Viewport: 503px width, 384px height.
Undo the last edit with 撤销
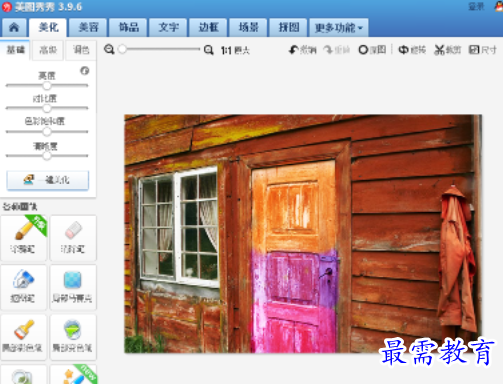pyautogui.click(x=303, y=50)
